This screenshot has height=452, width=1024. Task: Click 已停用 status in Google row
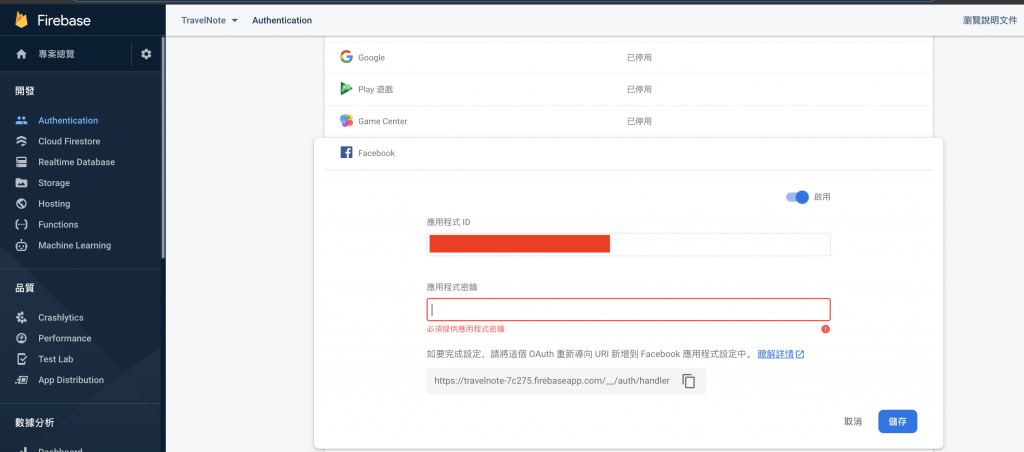click(639, 57)
